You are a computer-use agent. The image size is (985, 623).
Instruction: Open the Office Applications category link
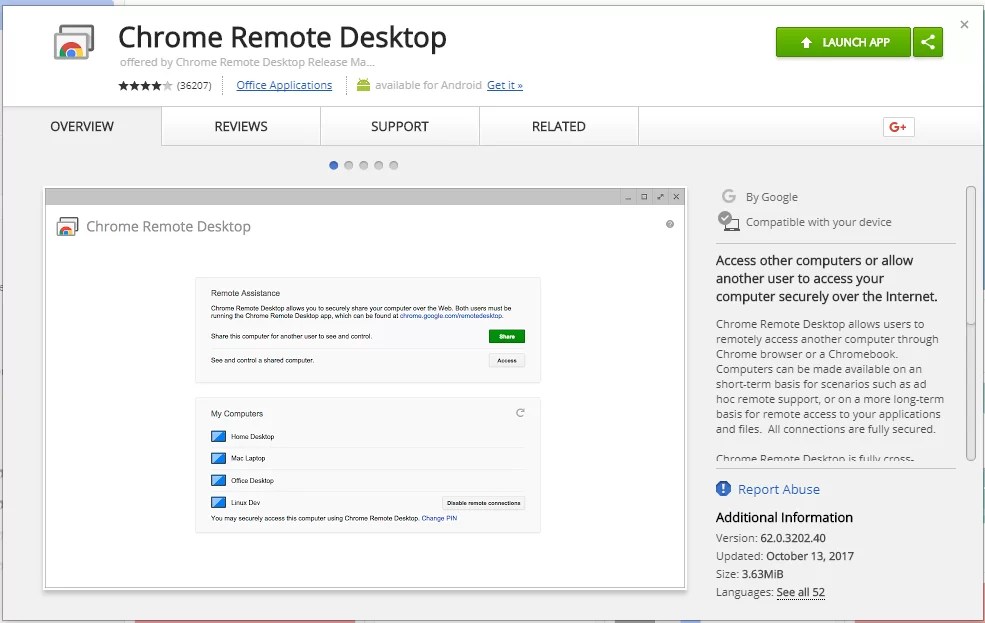[284, 85]
